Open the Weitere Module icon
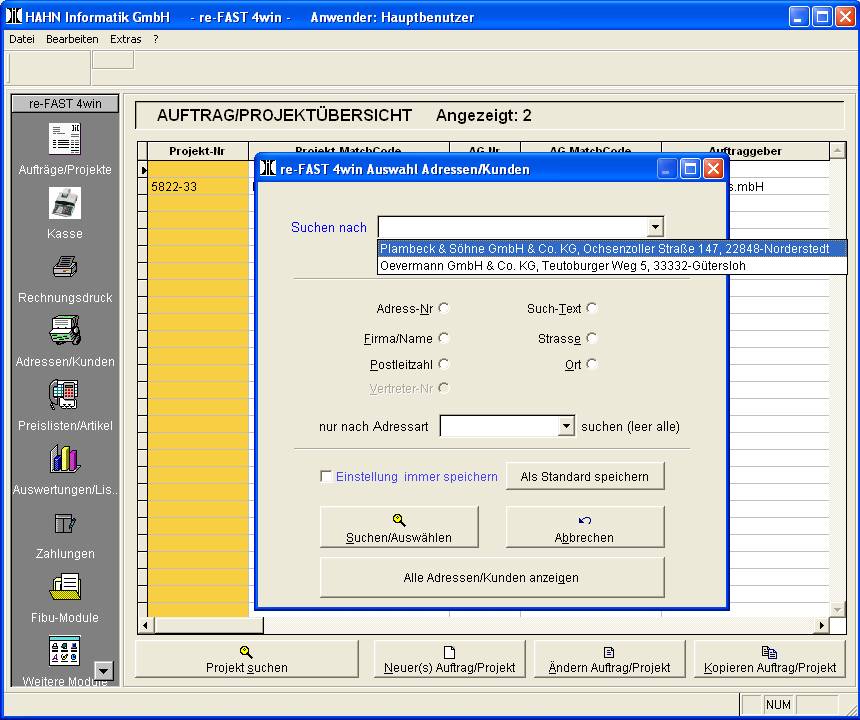The image size is (860, 720). click(65, 651)
